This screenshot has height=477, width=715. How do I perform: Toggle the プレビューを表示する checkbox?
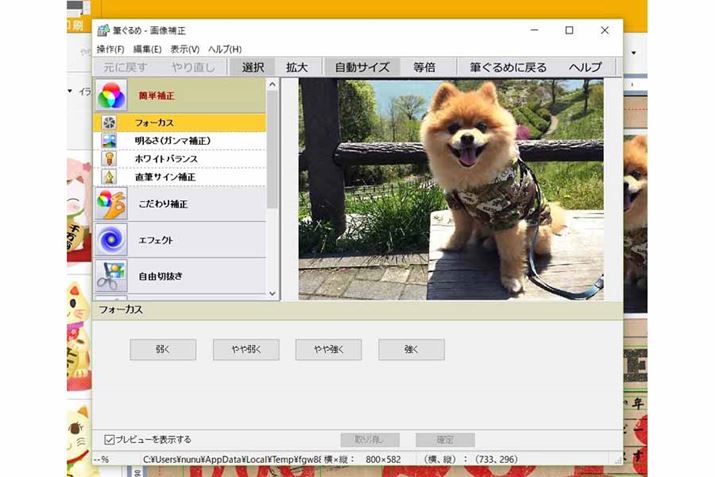click(109, 439)
